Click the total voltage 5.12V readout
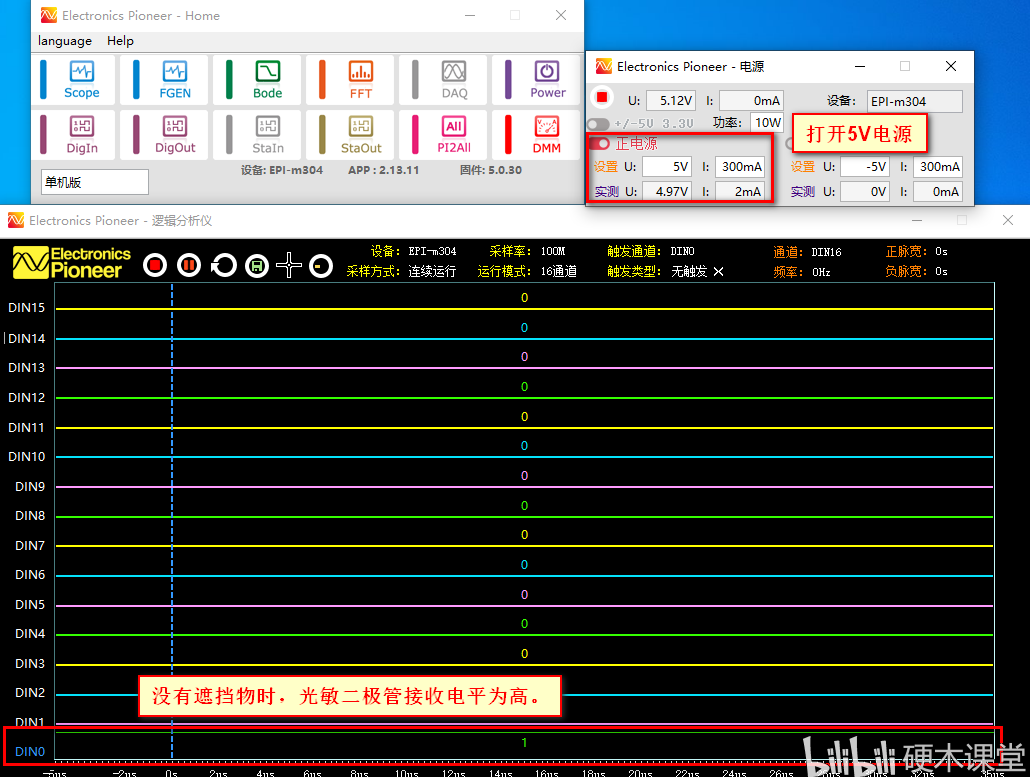Image resolution: width=1030 pixels, height=777 pixels. pos(671,100)
